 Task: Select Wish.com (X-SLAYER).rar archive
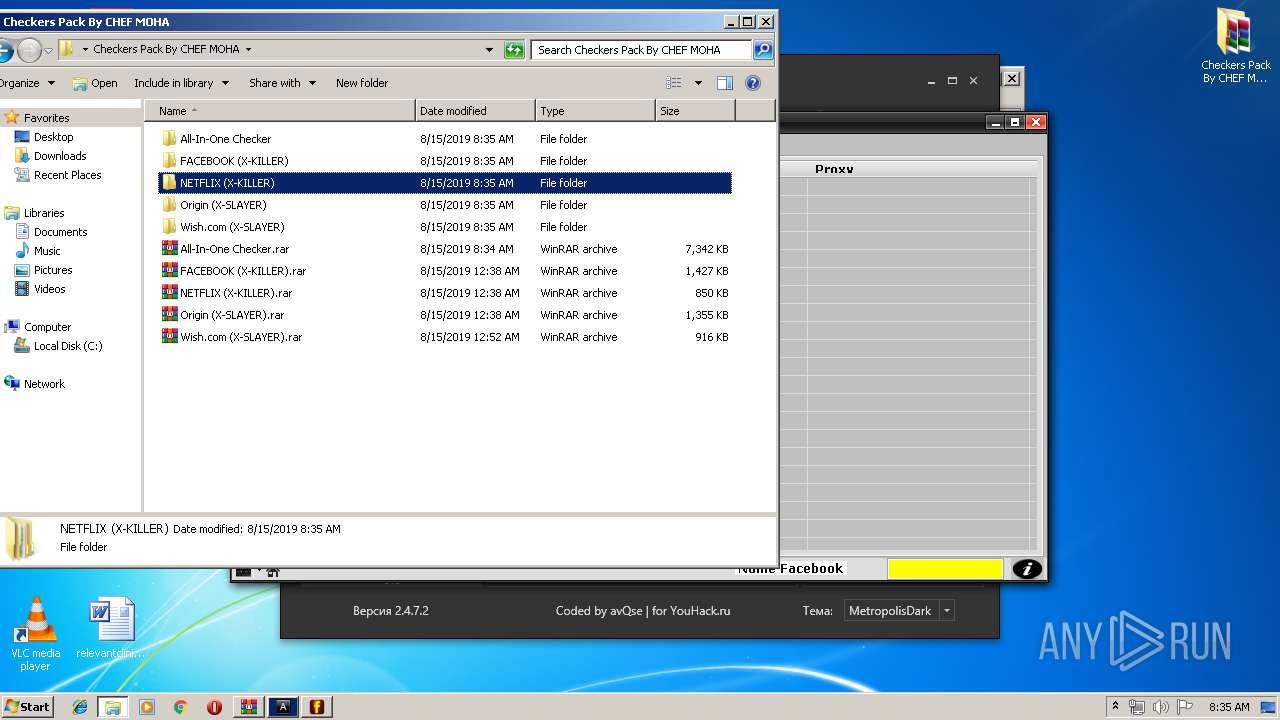pyautogui.click(x=240, y=337)
